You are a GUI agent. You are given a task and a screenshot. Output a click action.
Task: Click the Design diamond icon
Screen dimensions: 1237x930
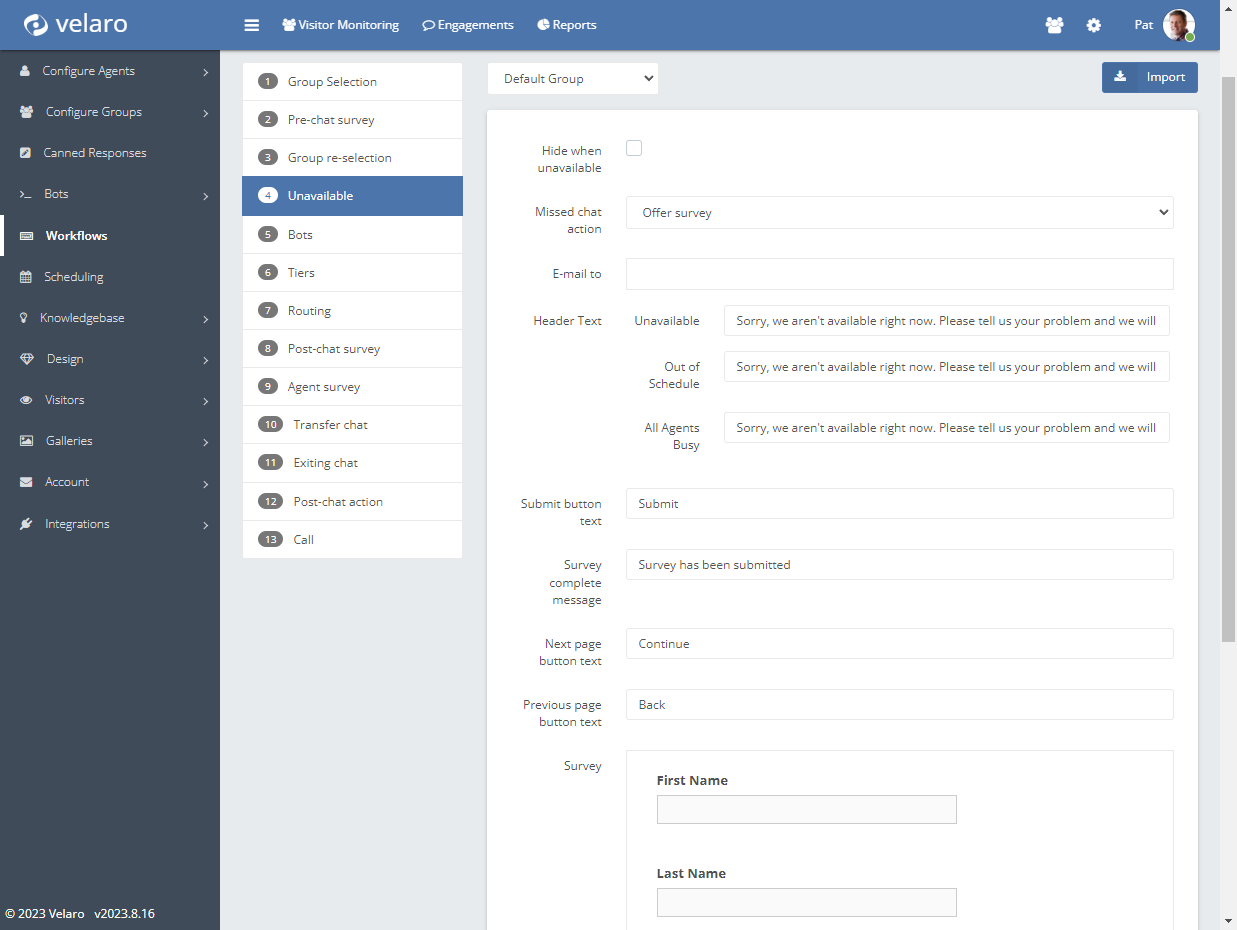click(x=26, y=359)
